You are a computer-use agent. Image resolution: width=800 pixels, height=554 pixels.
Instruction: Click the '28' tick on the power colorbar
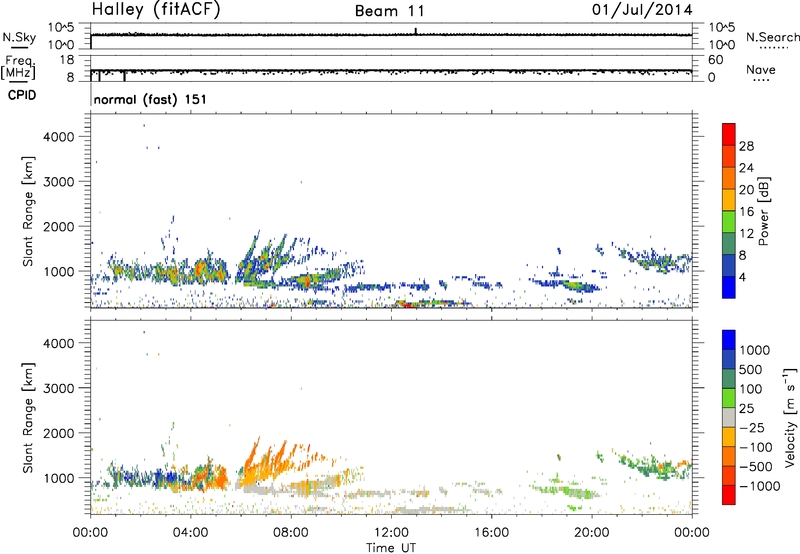point(746,146)
